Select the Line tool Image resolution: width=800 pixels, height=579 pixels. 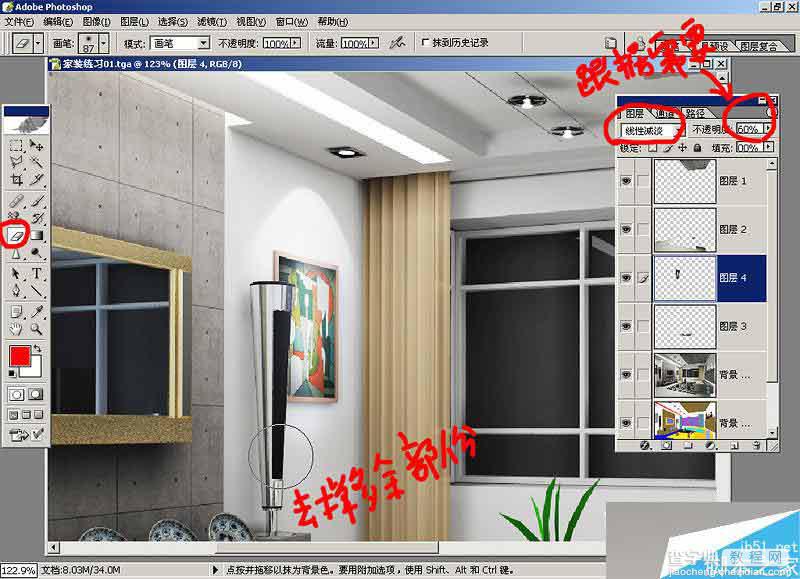(x=36, y=291)
